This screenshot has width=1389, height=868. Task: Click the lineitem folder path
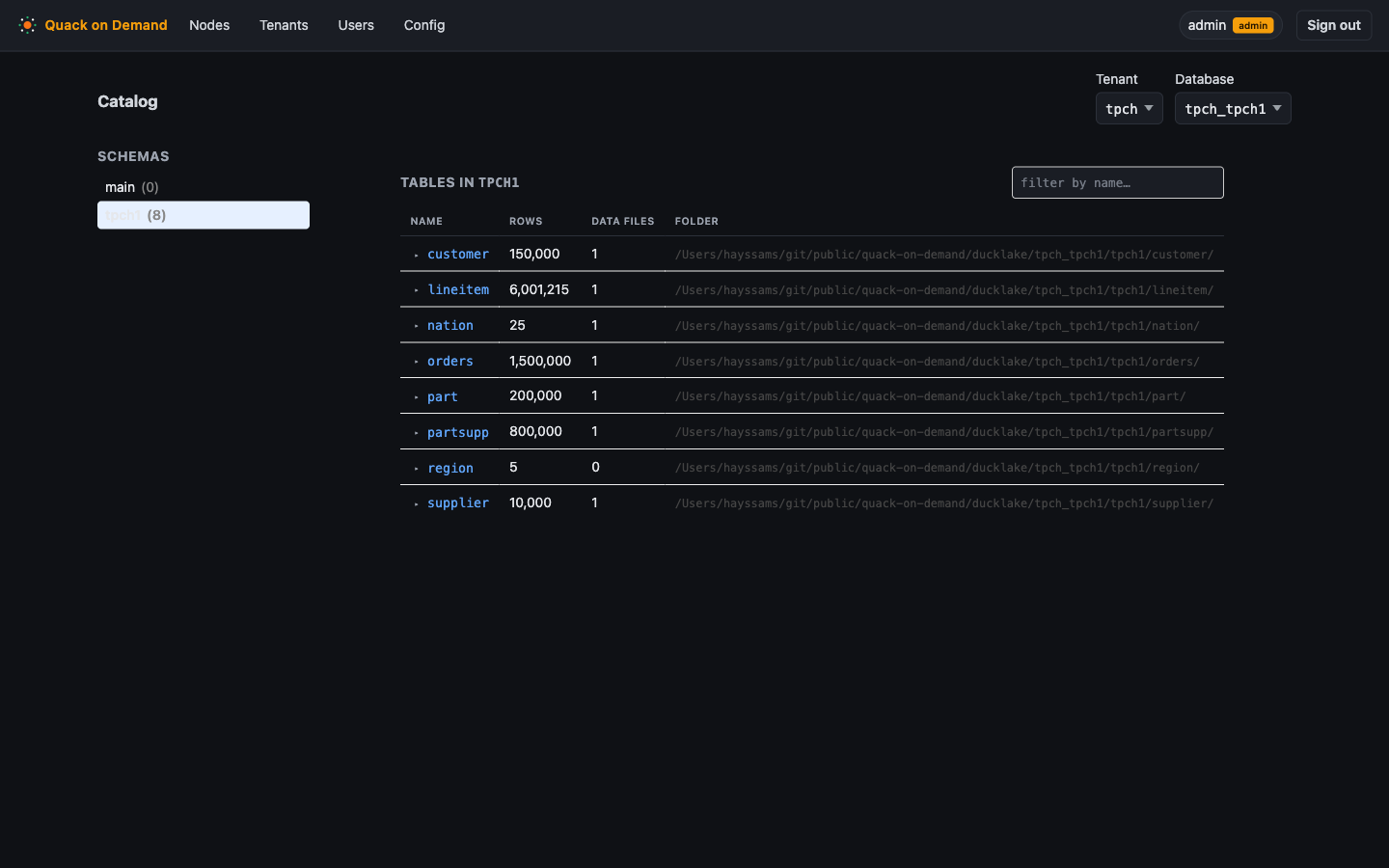944,290
